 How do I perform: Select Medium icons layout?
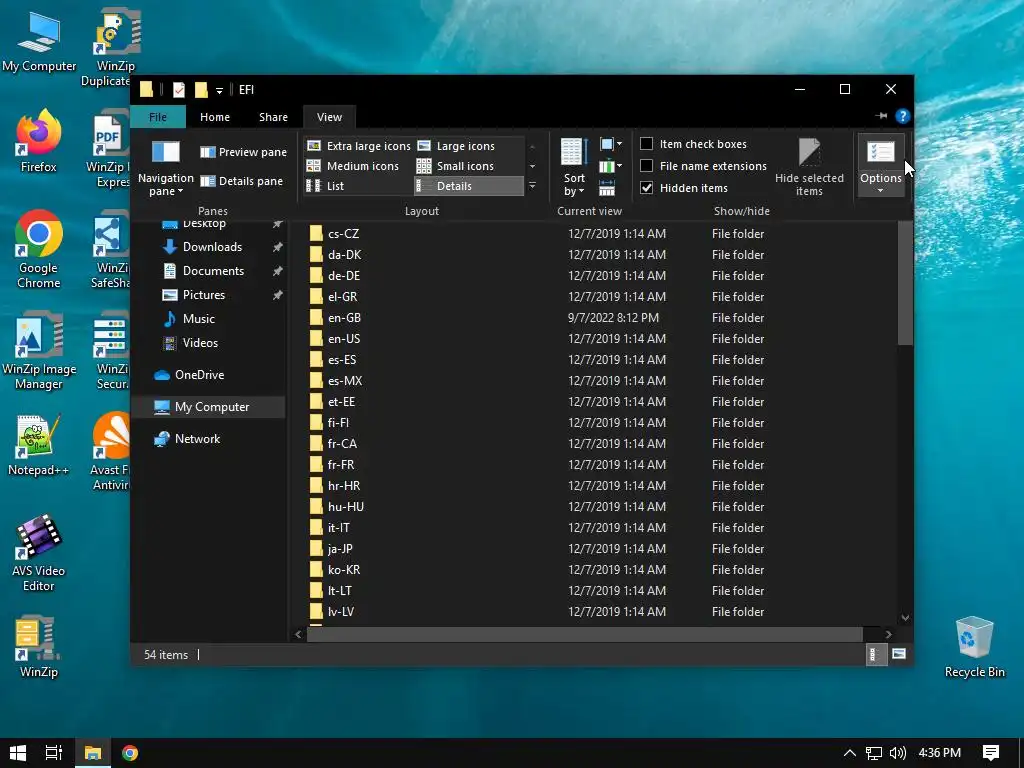[x=353, y=166]
